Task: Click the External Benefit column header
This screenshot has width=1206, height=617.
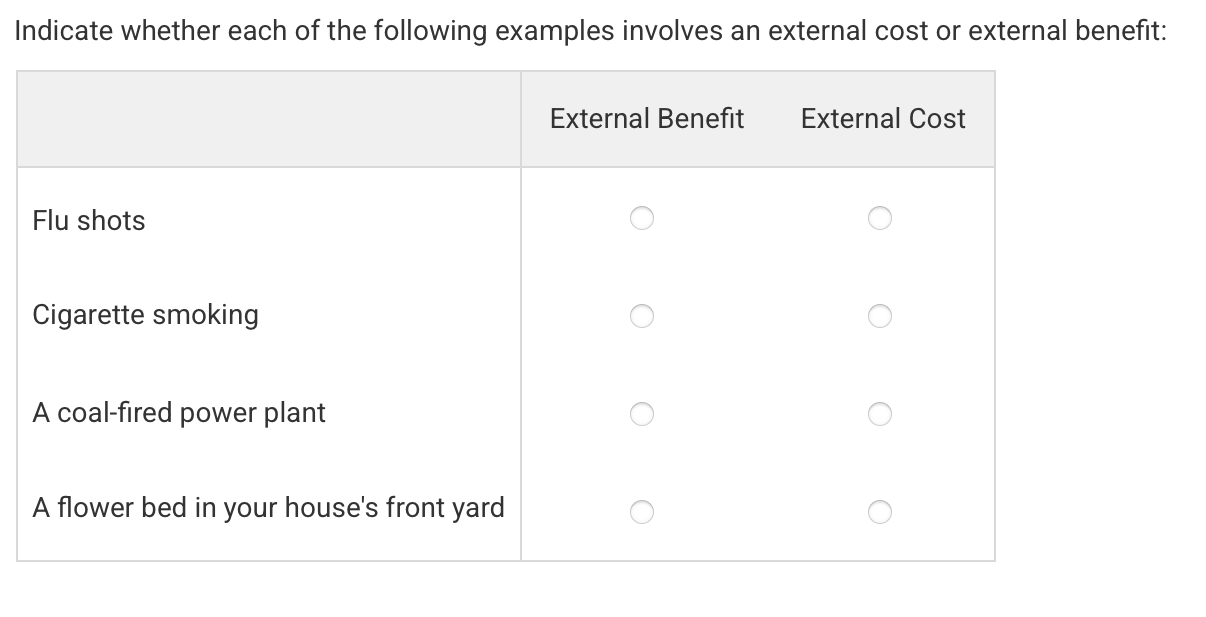Action: click(646, 118)
